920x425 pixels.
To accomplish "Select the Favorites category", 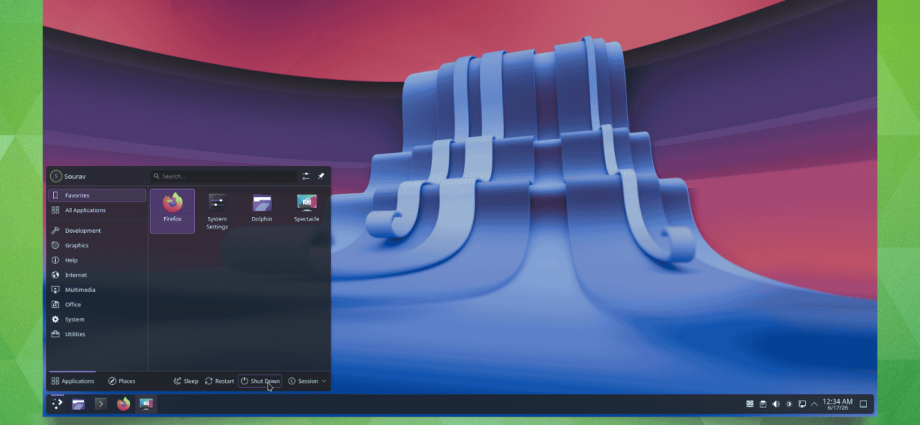I will (x=97, y=195).
